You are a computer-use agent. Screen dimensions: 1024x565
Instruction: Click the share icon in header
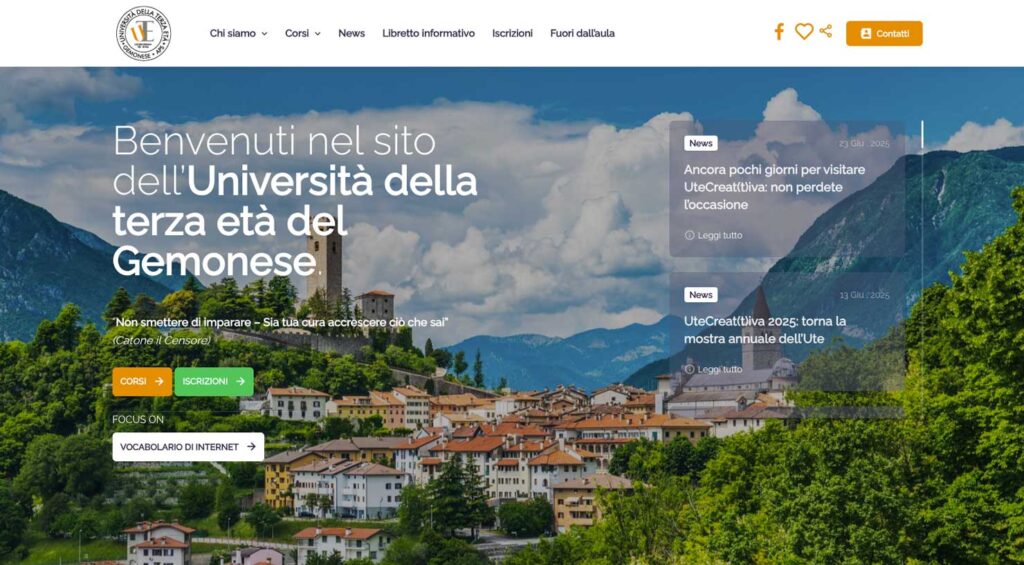825,31
